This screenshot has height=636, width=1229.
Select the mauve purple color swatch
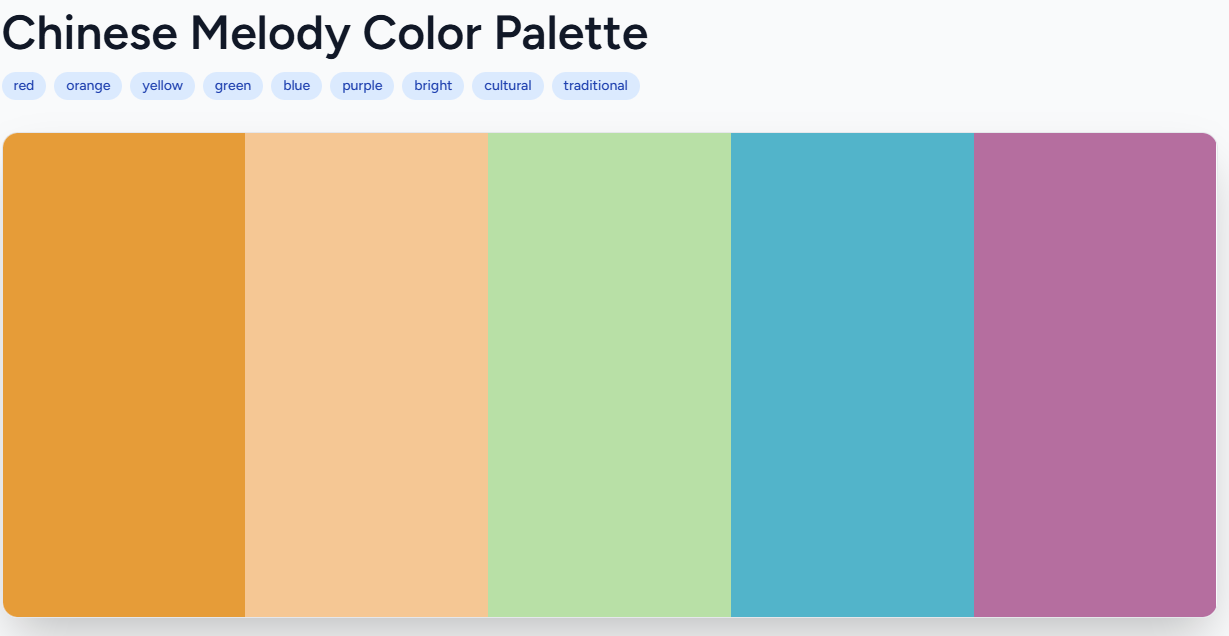click(x=1094, y=375)
